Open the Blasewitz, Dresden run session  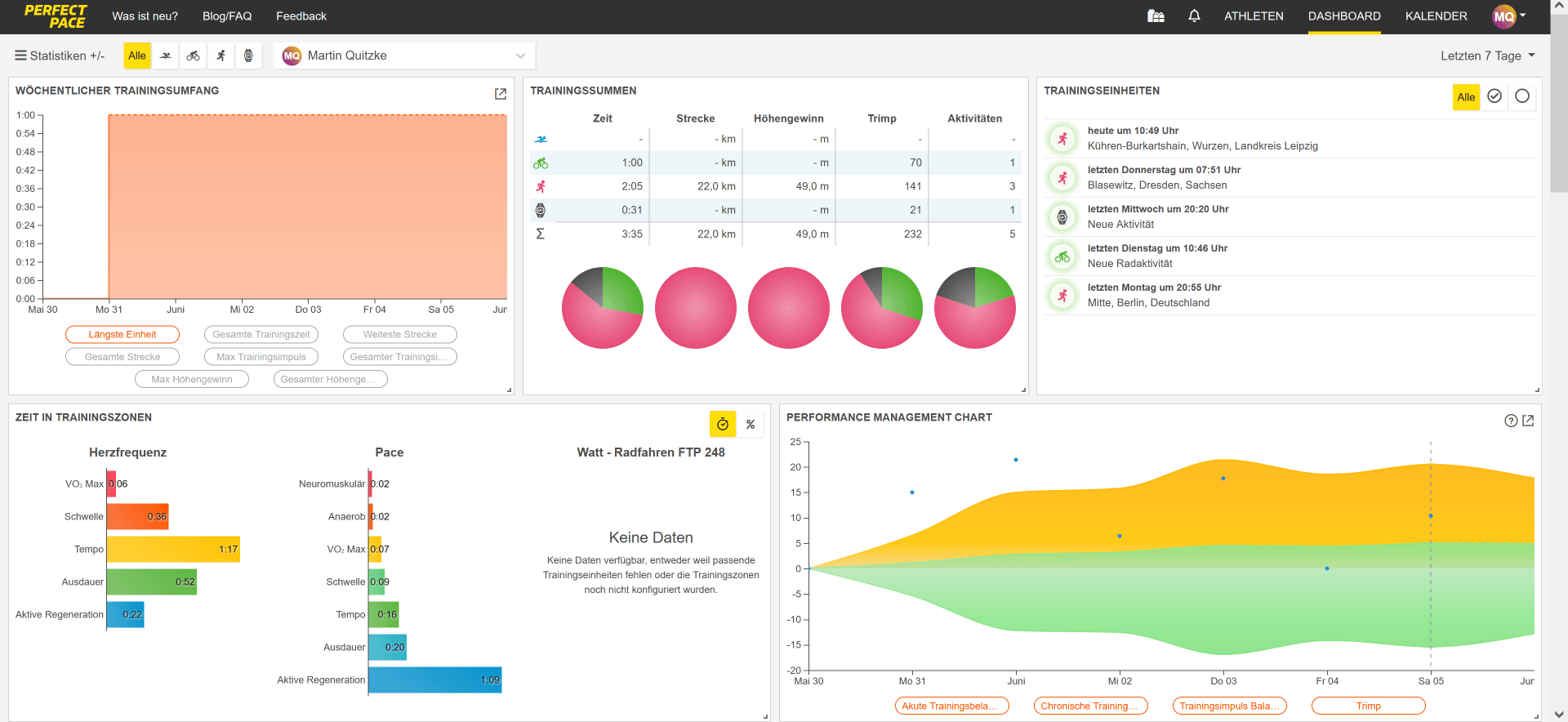click(1290, 178)
